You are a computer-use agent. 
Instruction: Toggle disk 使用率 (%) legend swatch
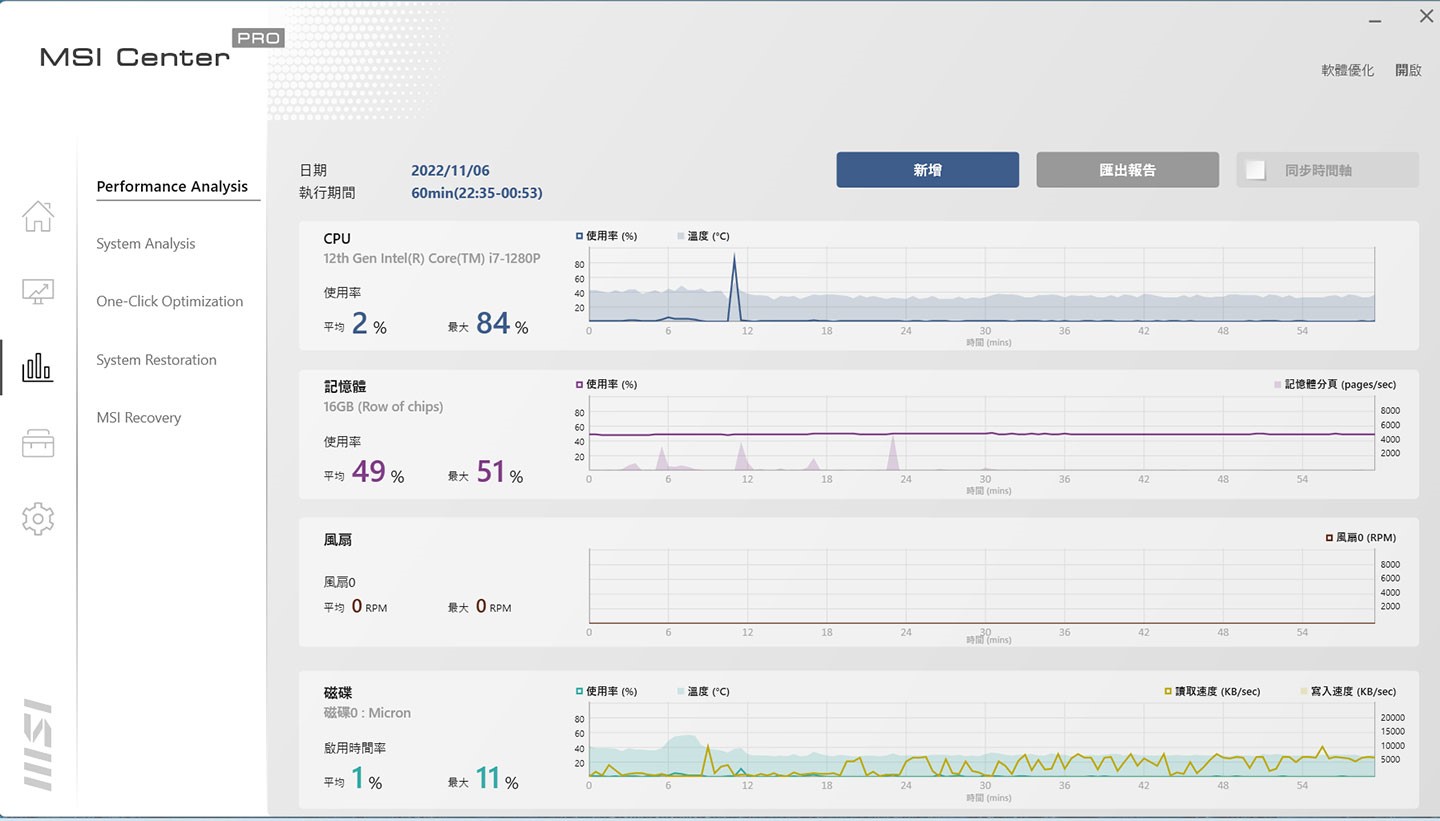pyautogui.click(x=579, y=691)
